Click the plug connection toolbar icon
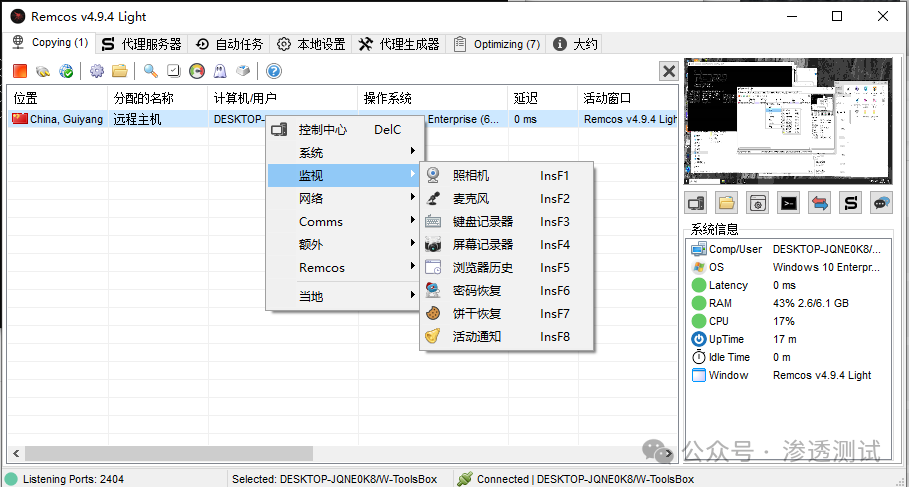Screen dimensions: 909x487 [43, 71]
